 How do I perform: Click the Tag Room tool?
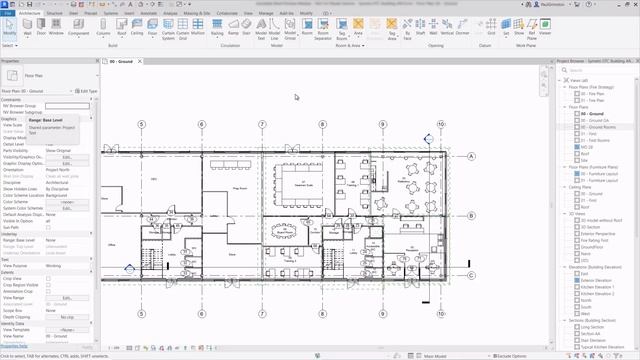point(342,29)
